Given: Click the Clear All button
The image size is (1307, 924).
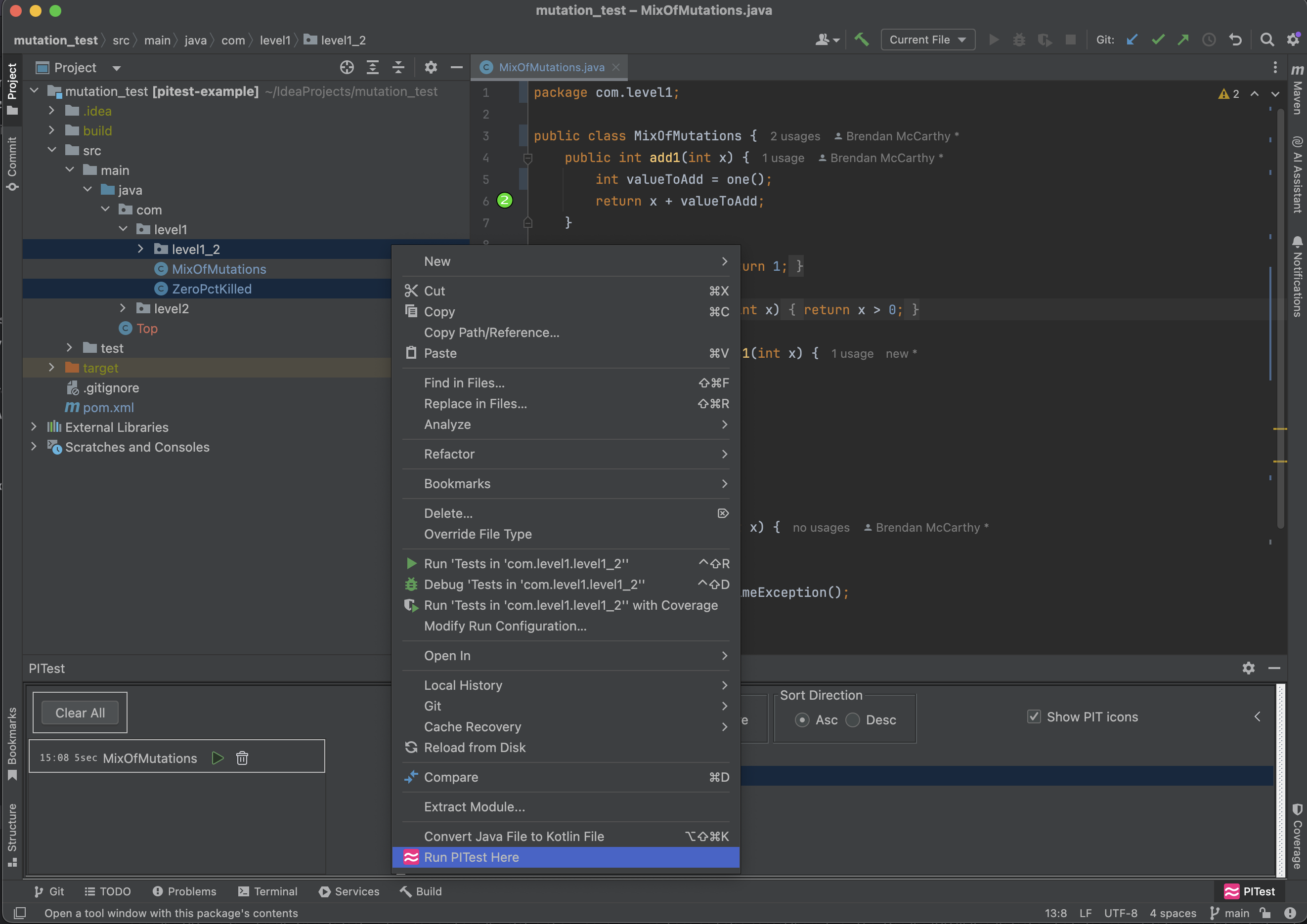Looking at the screenshot, I should tap(80, 713).
